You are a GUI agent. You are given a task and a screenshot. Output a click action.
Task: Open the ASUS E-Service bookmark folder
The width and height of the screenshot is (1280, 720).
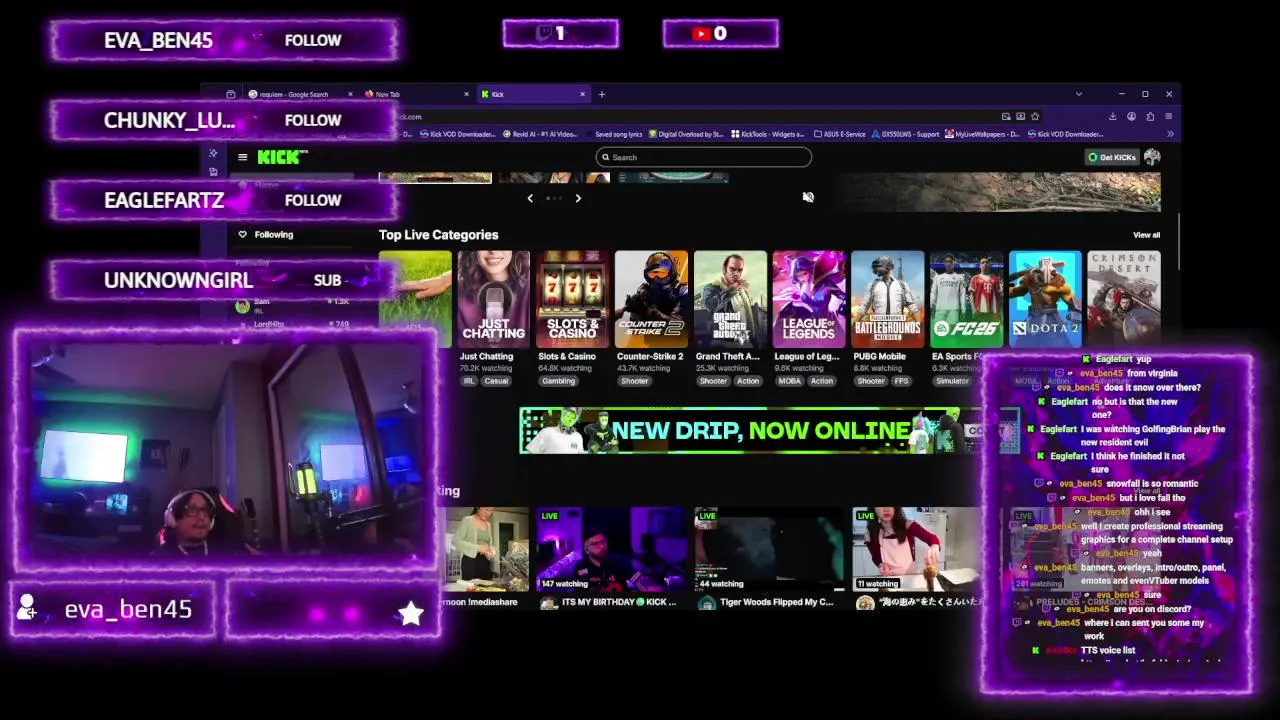tap(840, 134)
